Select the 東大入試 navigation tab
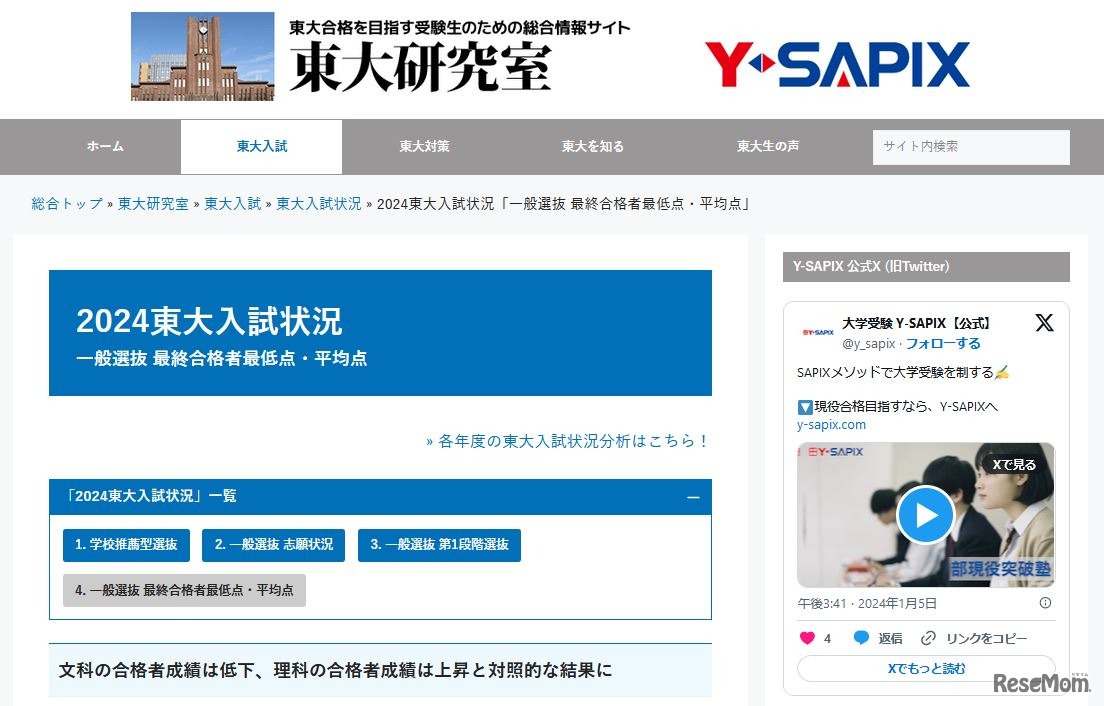 [261, 146]
